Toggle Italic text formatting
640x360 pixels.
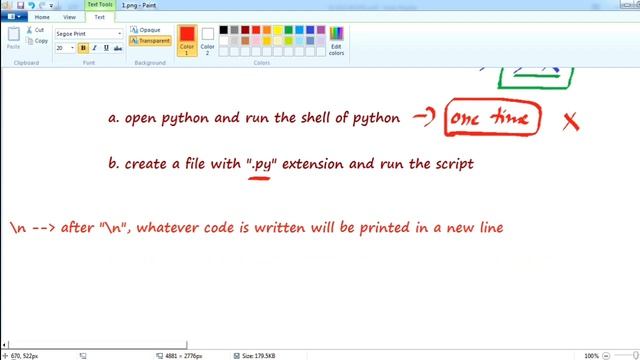pyautogui.click(x=95, y=48)
